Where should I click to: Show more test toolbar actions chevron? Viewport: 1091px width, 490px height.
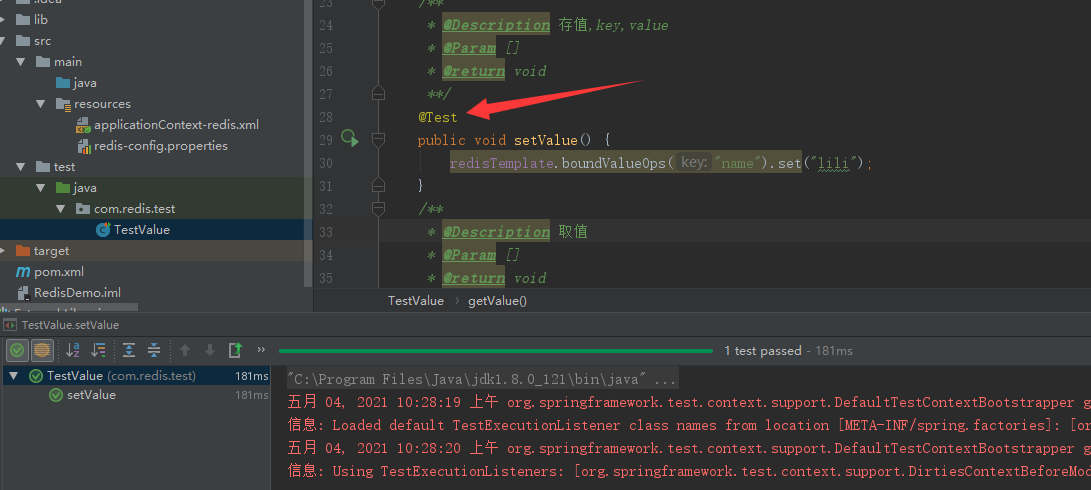261,350
